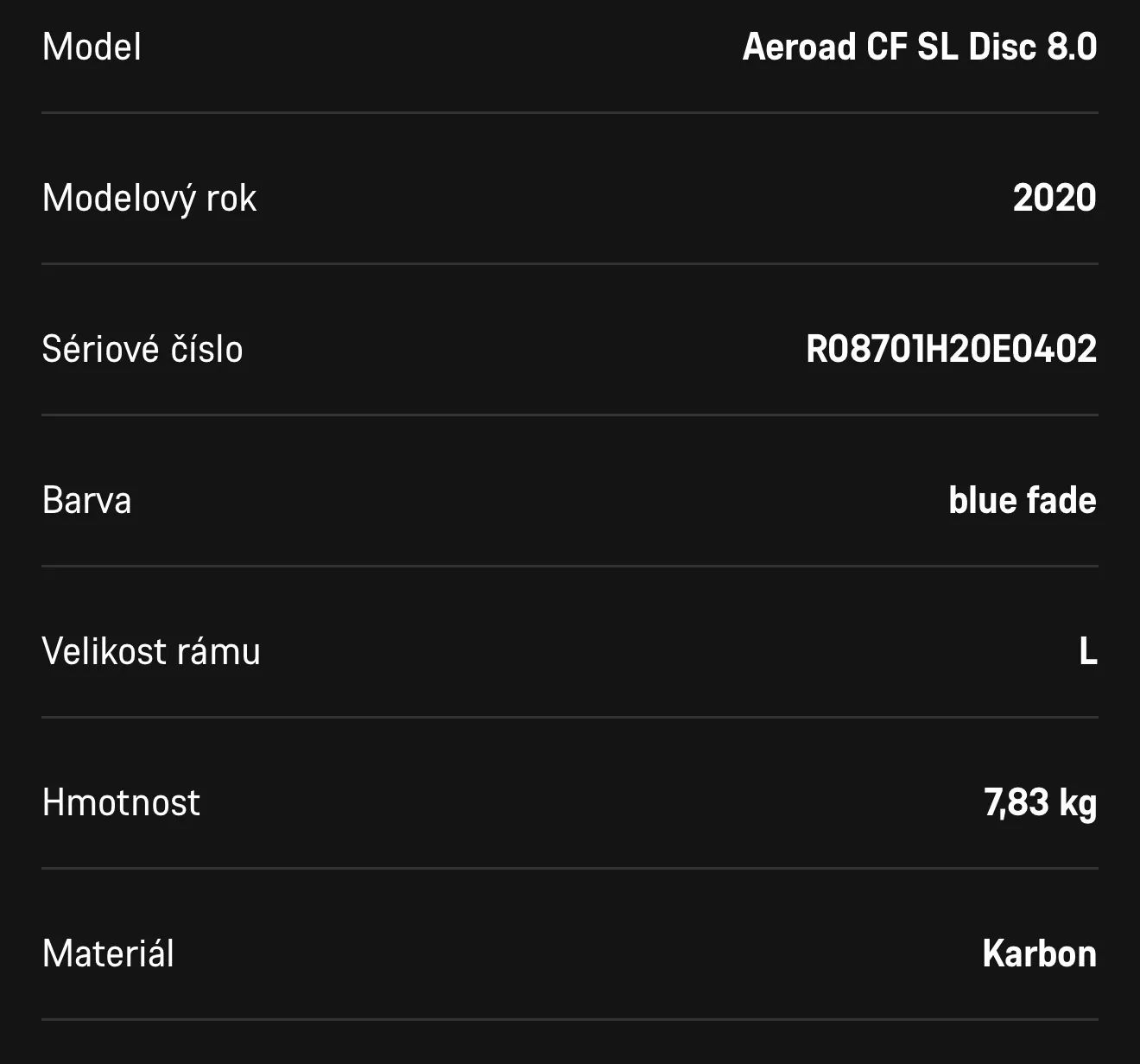
Task: Click the divider below Modelový rok row
Action: tap(570, 263)
